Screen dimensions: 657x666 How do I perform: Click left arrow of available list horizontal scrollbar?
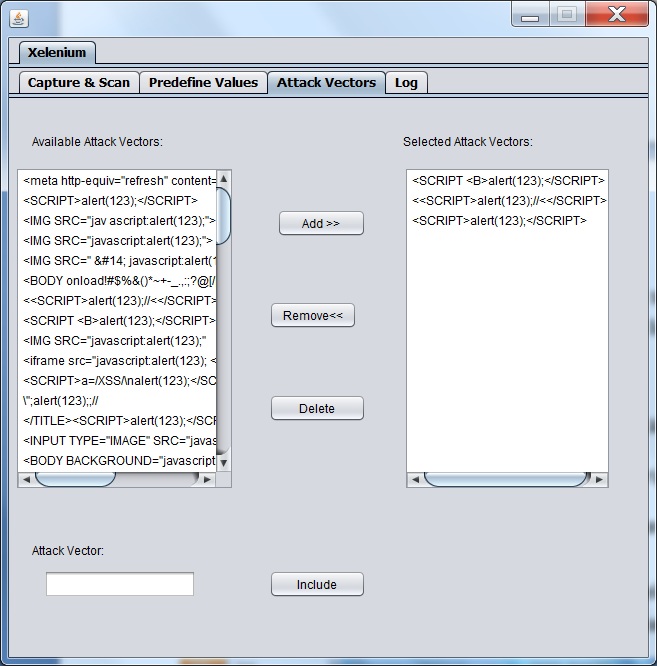coord(26,480)
